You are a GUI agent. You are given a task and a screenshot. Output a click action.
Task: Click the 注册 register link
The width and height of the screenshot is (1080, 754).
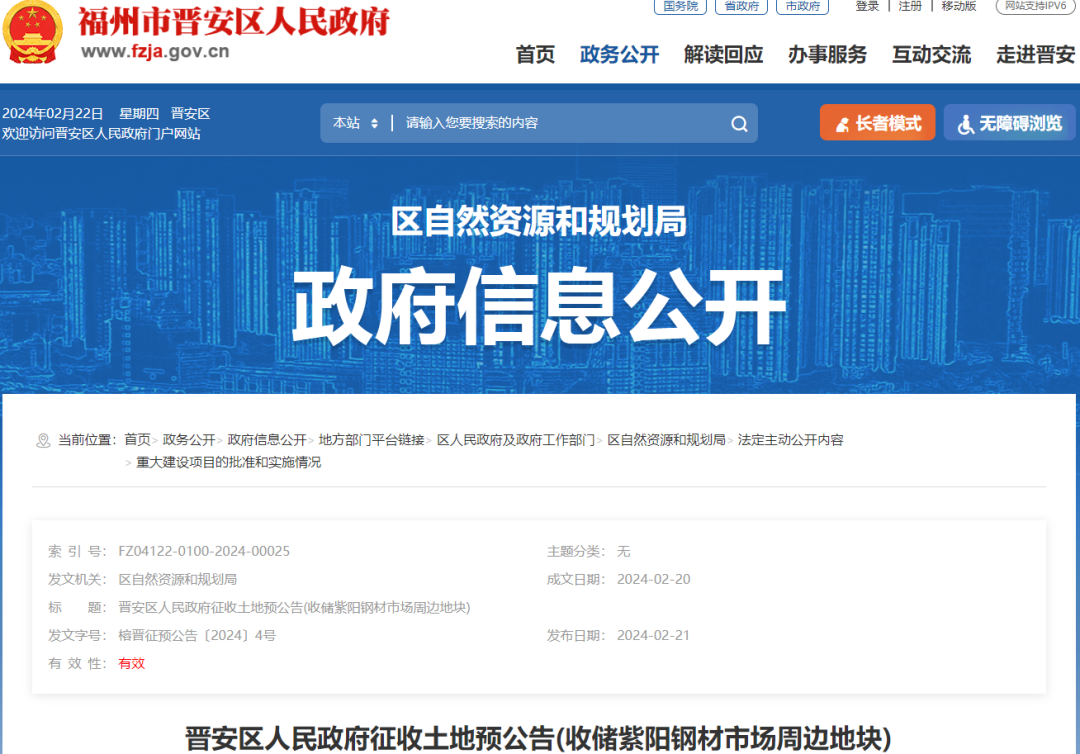point(908,8)
